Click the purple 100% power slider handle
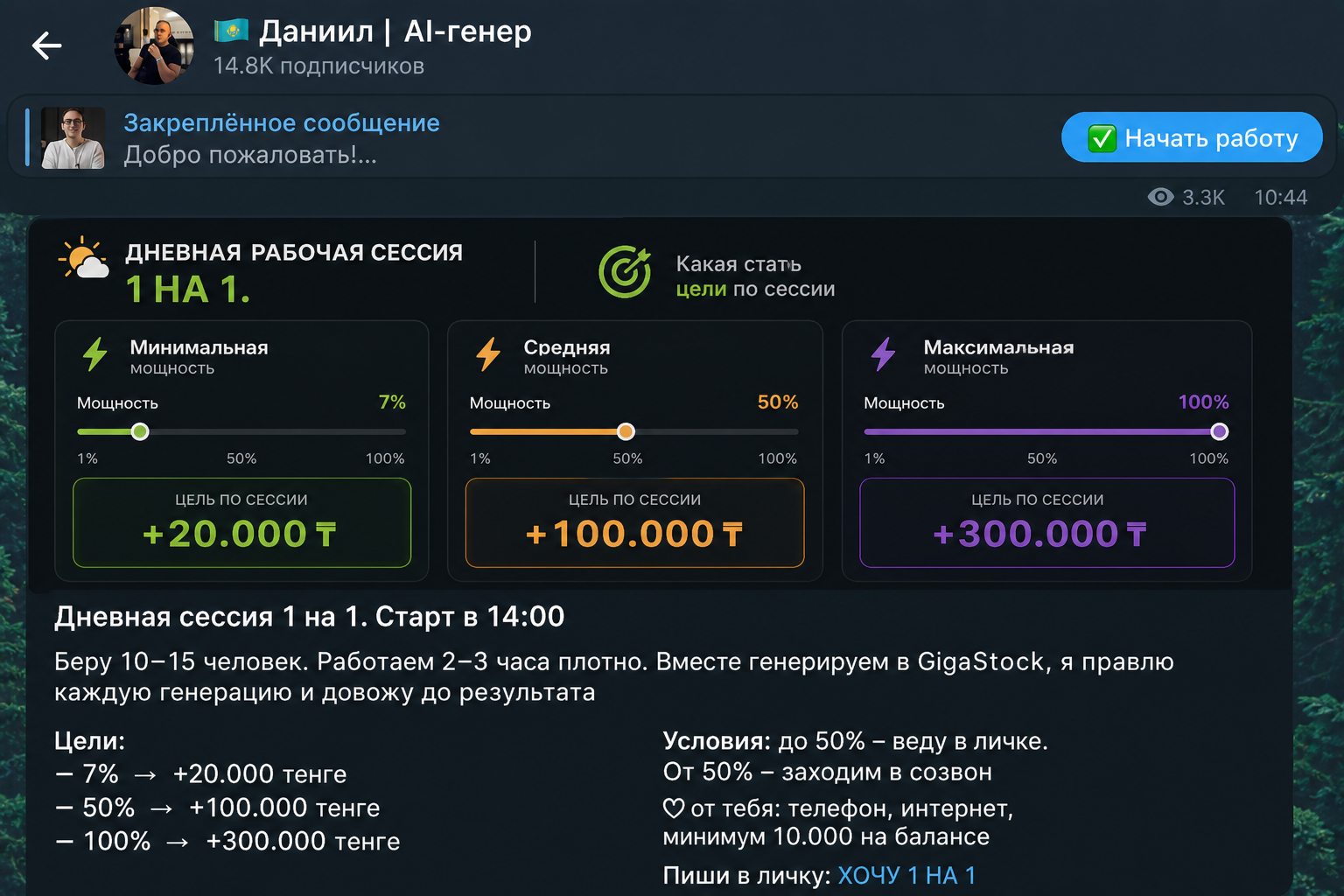The image size is (1344, 896). point(1220,431)
